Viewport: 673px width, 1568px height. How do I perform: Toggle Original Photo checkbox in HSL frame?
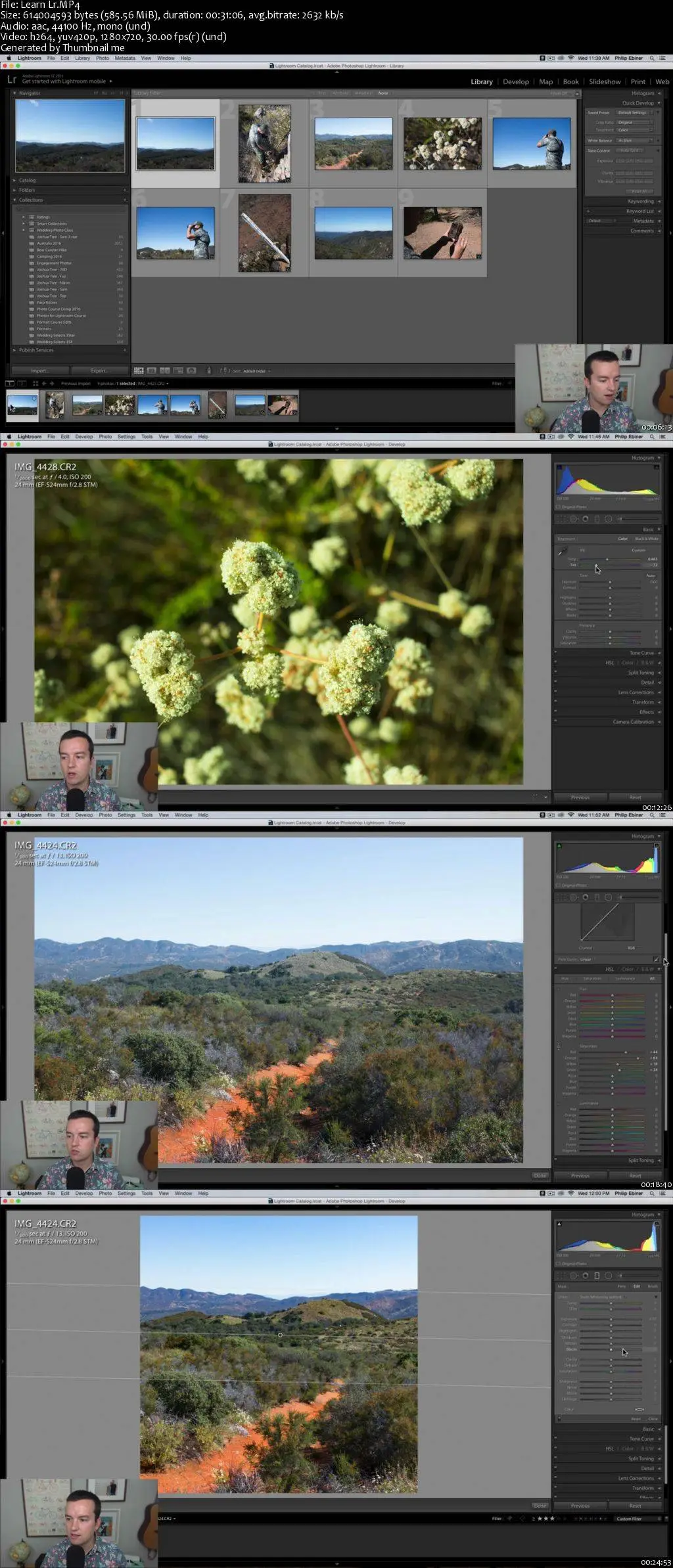(559, 885)
